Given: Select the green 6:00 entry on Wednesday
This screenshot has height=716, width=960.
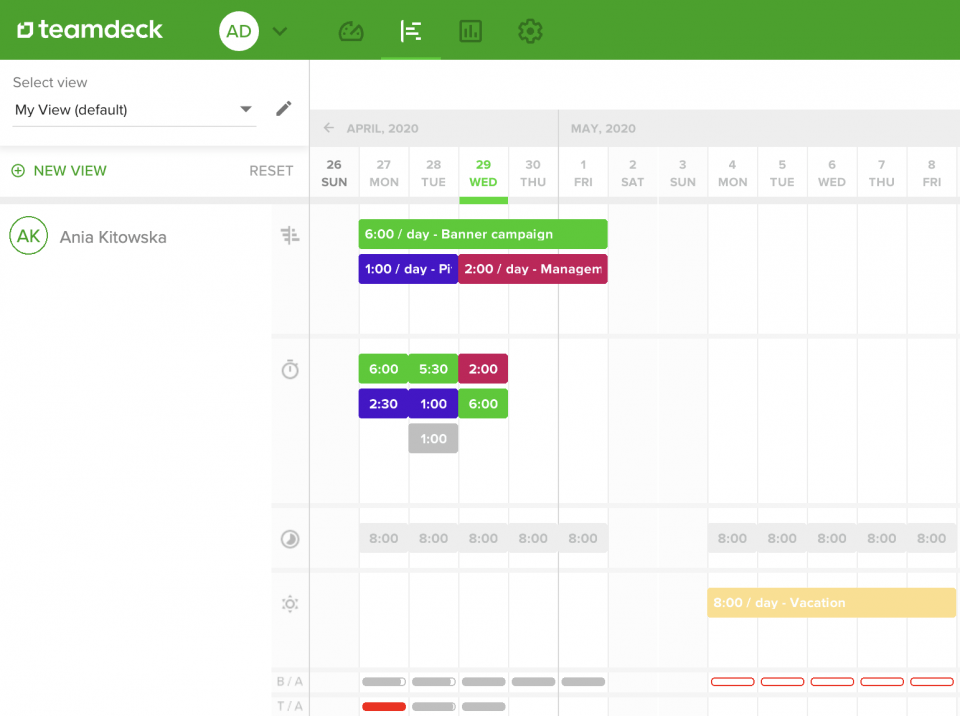Looking at the screenshot, I should coord(483,404).
